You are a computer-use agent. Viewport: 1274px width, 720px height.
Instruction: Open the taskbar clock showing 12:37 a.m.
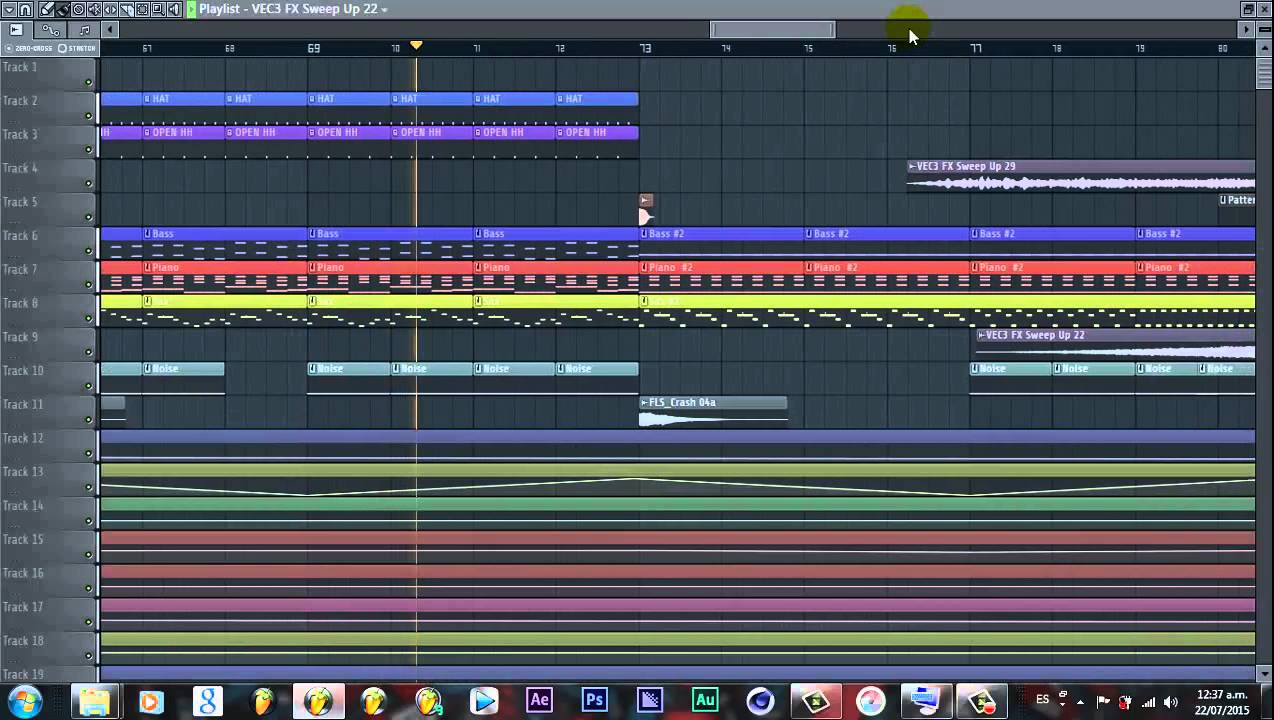click(x=1222, y=702)
